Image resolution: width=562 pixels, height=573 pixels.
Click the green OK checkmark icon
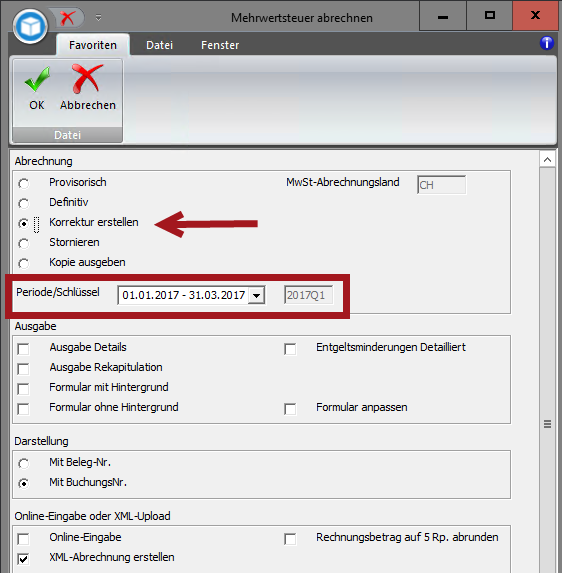[37, 79]
